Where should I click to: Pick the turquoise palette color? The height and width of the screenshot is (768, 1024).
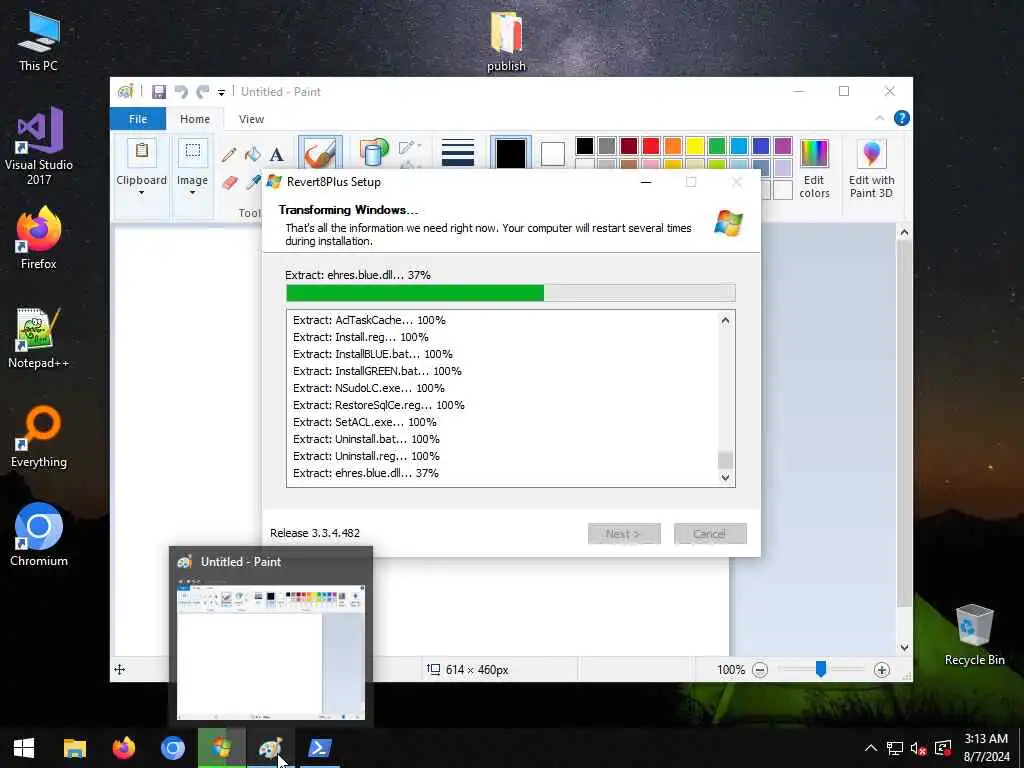point(739,146)
